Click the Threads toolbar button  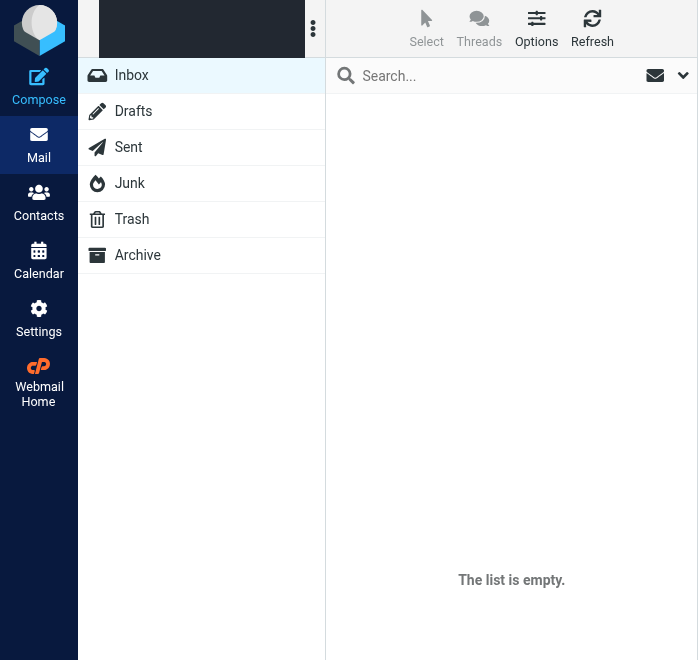tap(479, 29)
